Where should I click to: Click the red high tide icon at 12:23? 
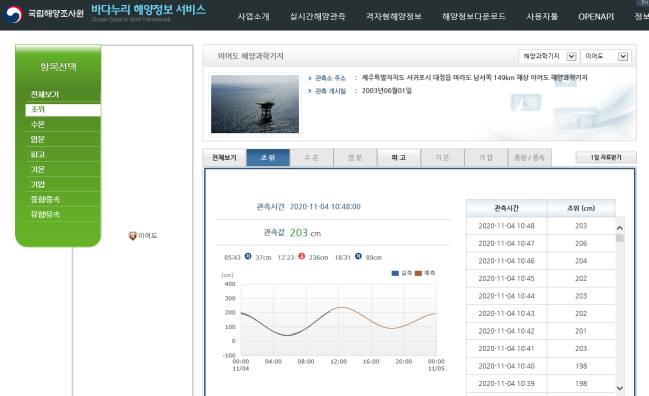tap(301, 257)
